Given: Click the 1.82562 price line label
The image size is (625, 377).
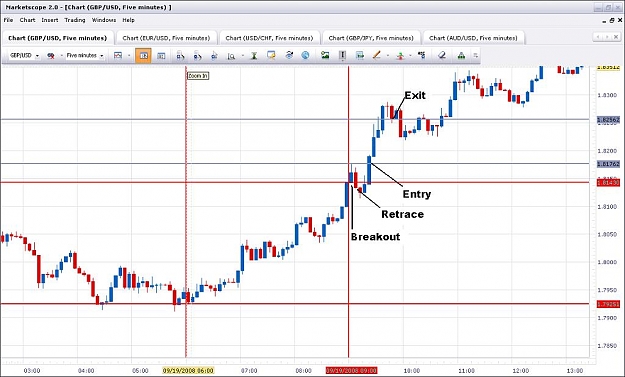Looking at the screenshot, I should [609, 120].
